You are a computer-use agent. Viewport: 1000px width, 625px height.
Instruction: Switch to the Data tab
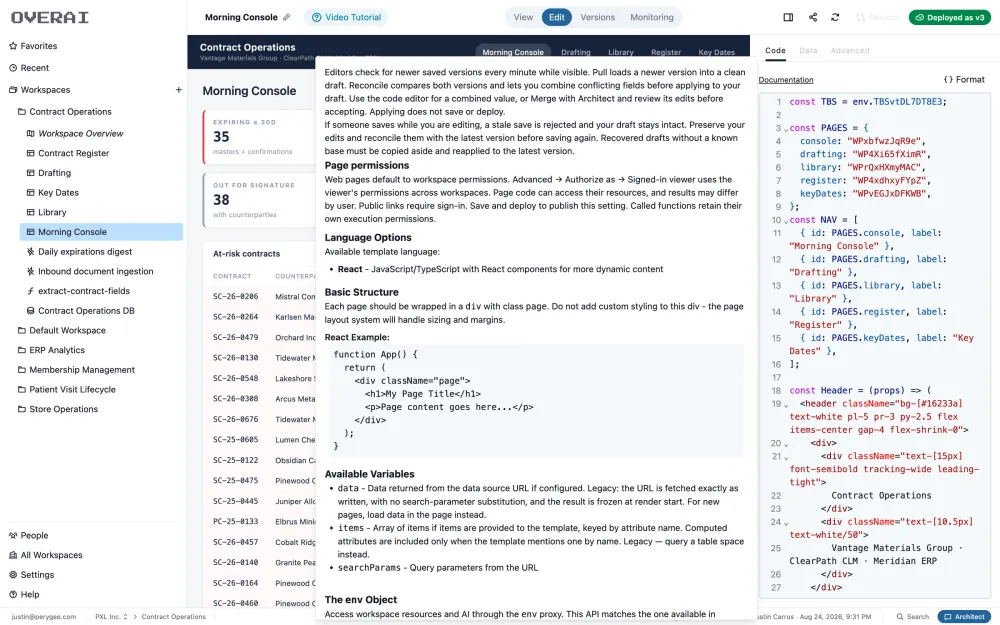point(808,50)
